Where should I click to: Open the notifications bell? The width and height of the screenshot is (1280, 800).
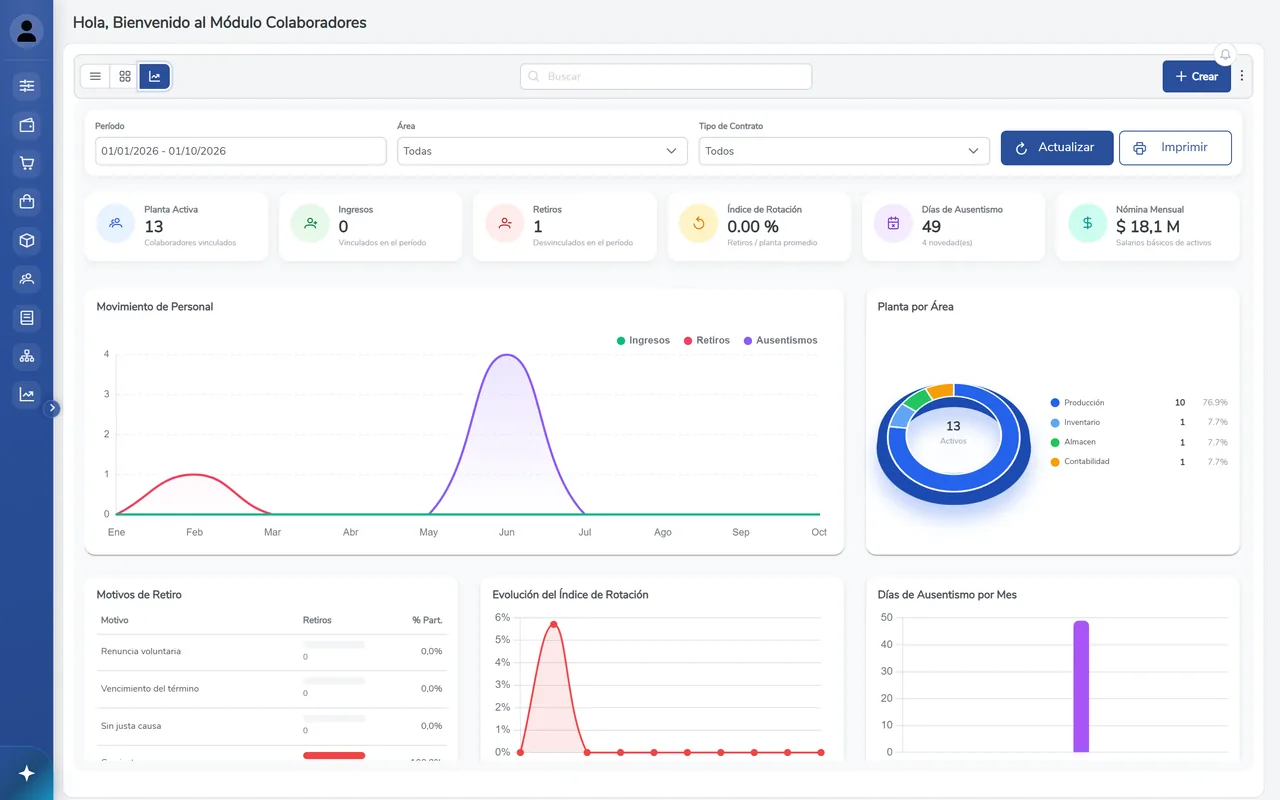(1225, 54)
